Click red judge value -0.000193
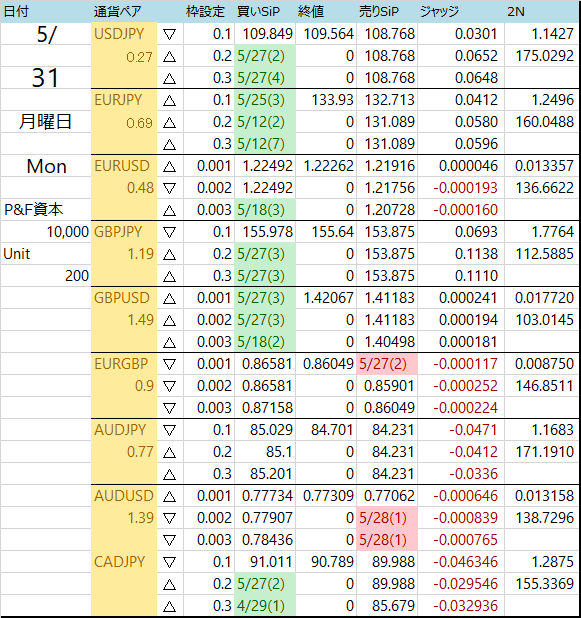 coord(461,188)
